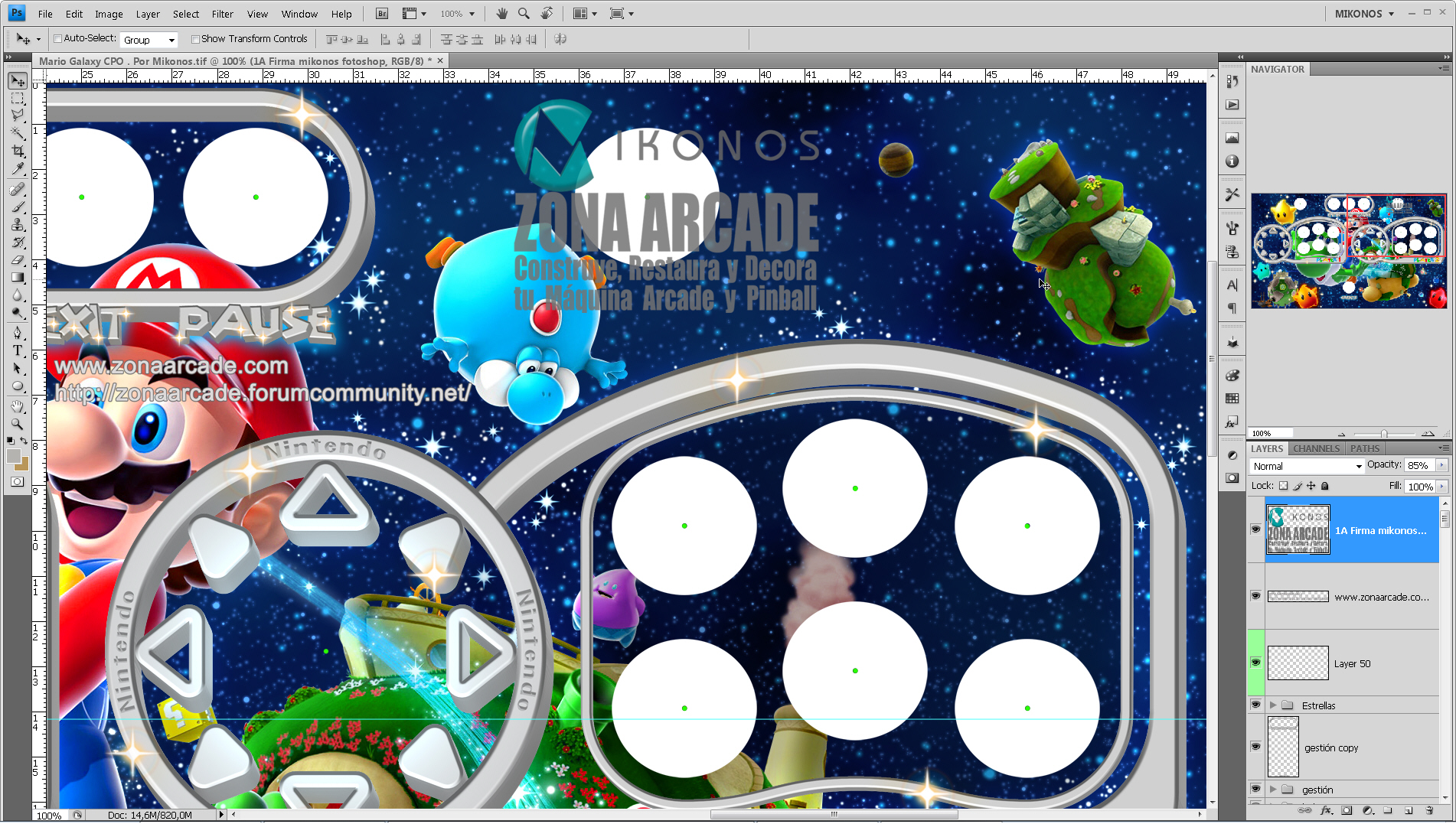Toggle Lock transparent pixels
The width and height of the screenshot is (1456, 824).
click(x=1284, y=486)
